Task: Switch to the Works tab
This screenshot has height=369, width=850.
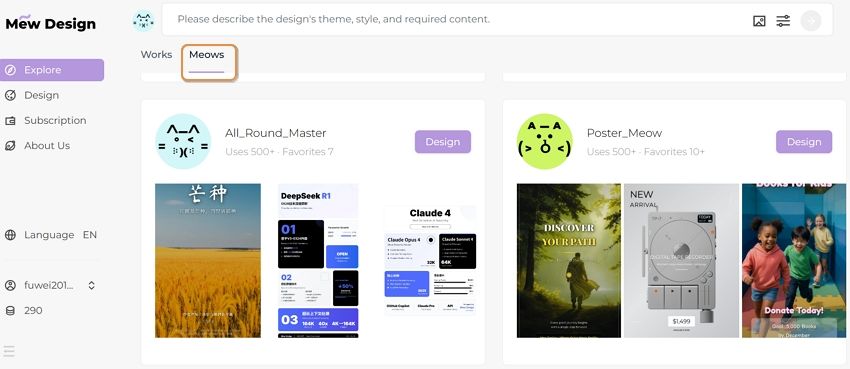Action: [156, 55]
